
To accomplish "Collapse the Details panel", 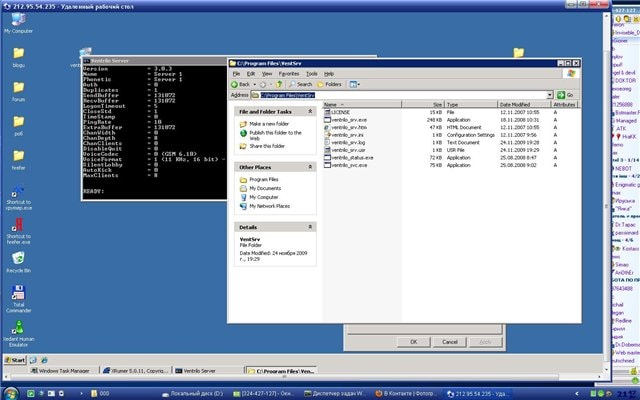I will coord(310,228).
